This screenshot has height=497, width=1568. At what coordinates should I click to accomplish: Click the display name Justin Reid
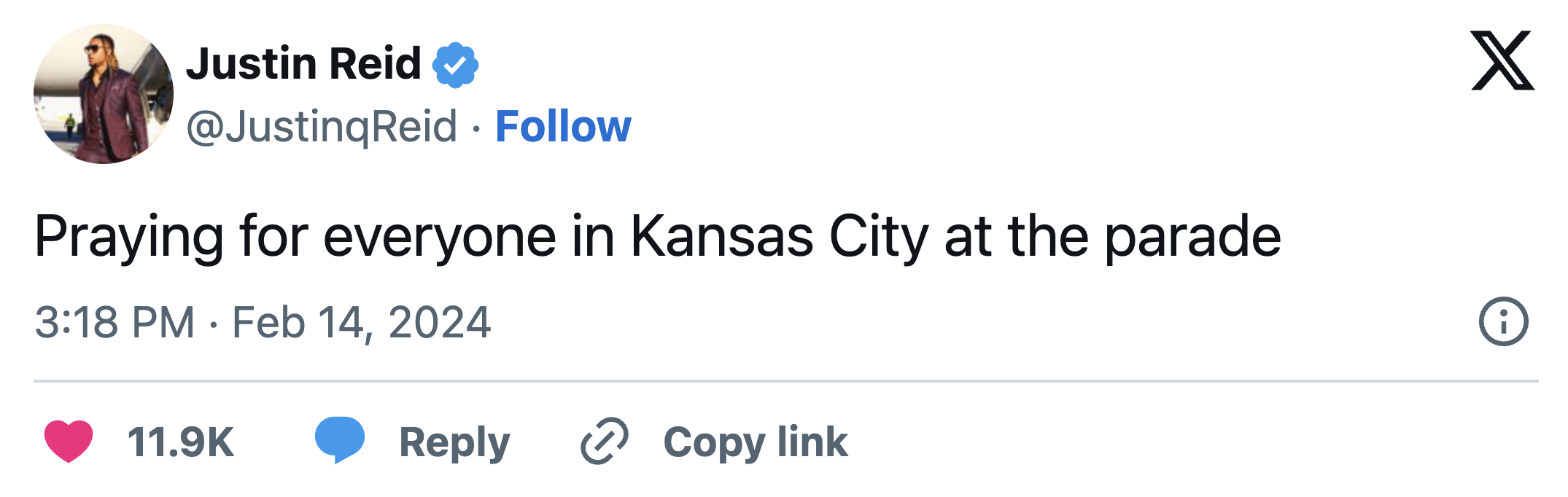pos(303,63)
